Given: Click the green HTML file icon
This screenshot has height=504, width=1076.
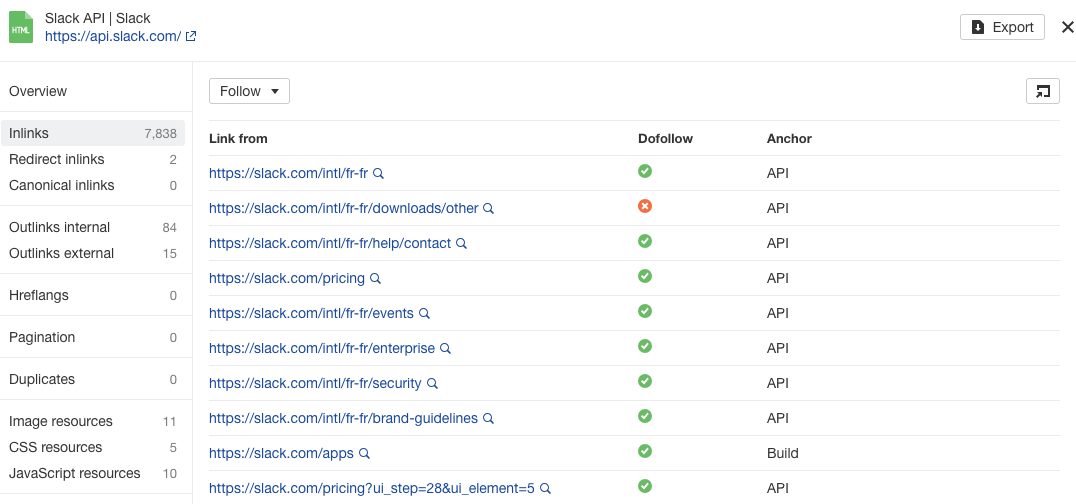Looking at the screenshot, I should (x=21, y=28).
